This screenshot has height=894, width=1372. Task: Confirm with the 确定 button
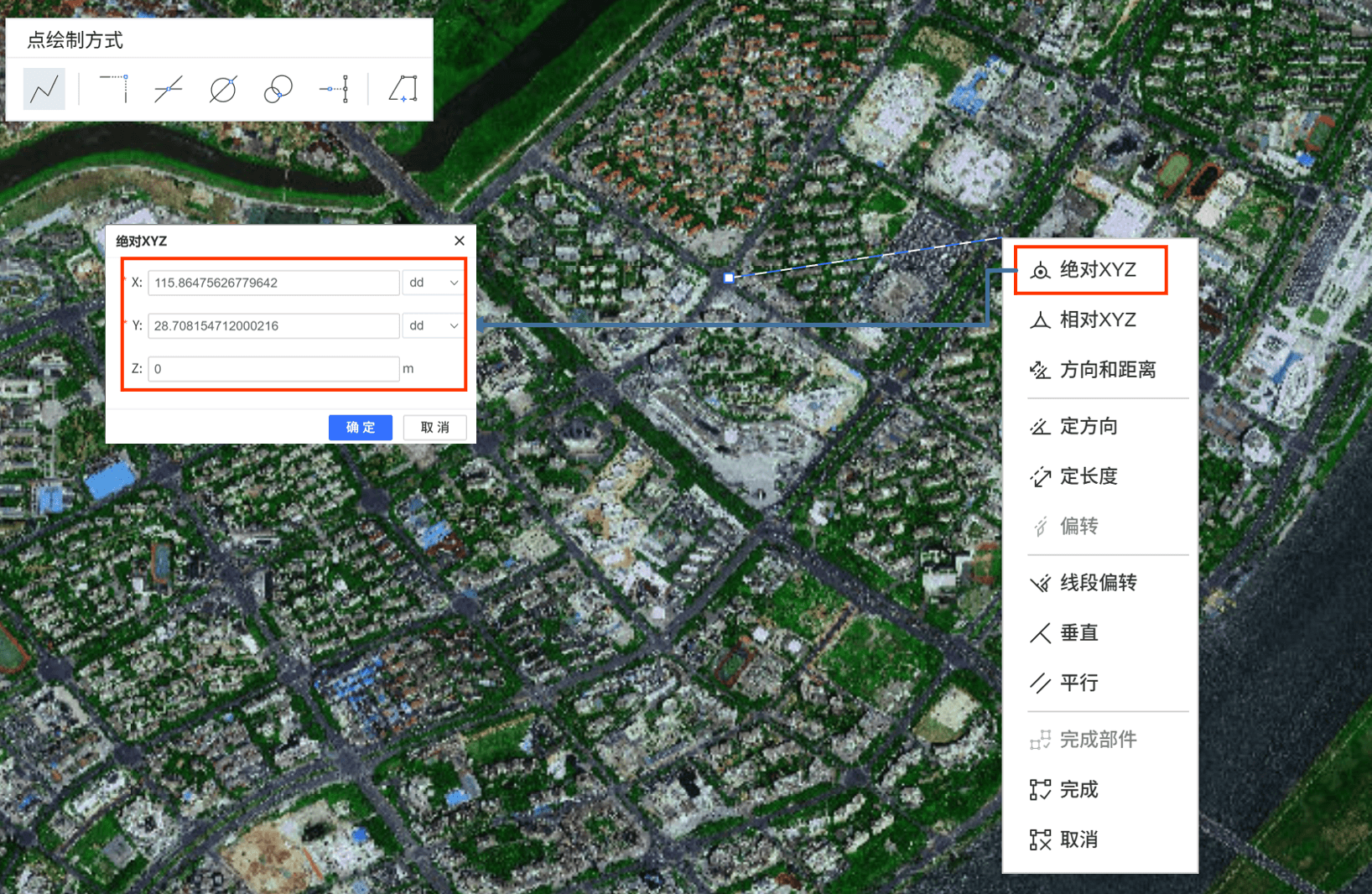pos(360,427)
